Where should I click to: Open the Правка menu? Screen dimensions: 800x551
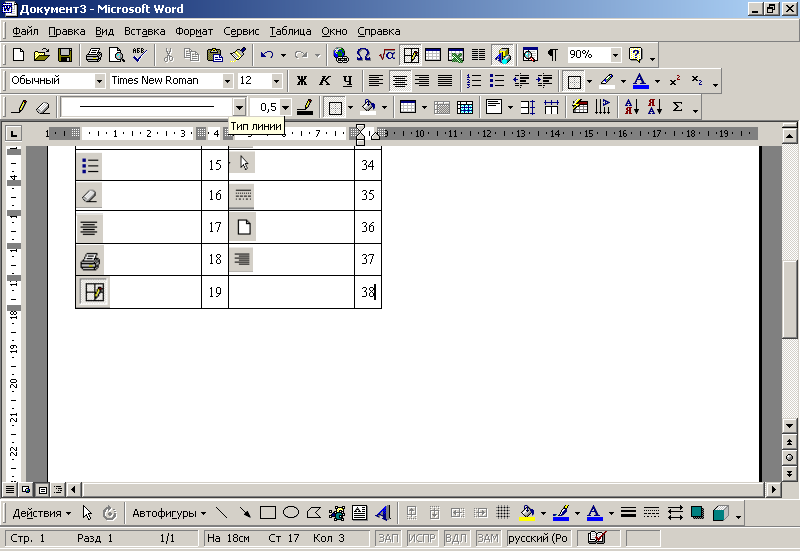tap(67, 31)
